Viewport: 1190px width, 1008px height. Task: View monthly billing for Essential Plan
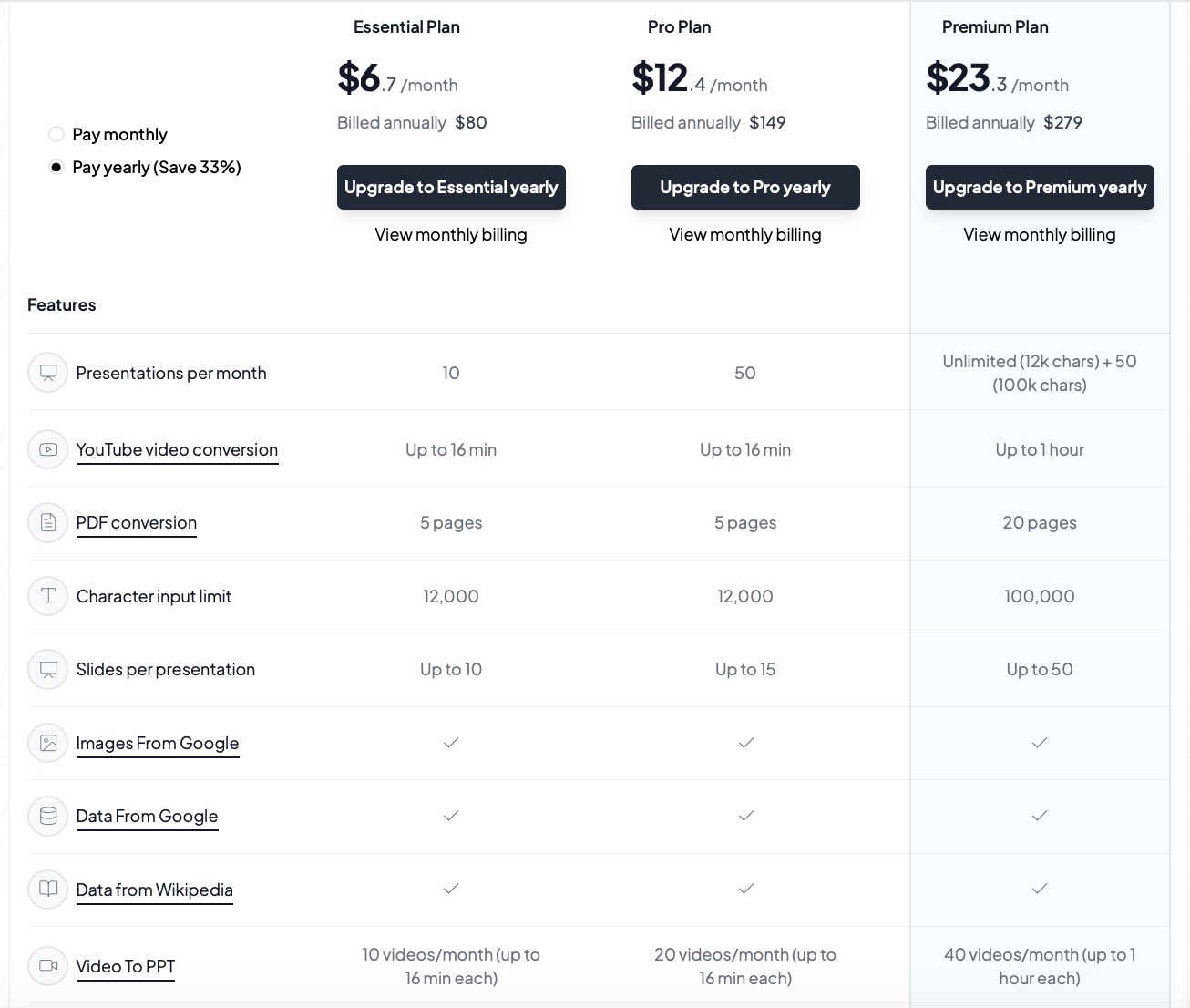coord(451,234)
